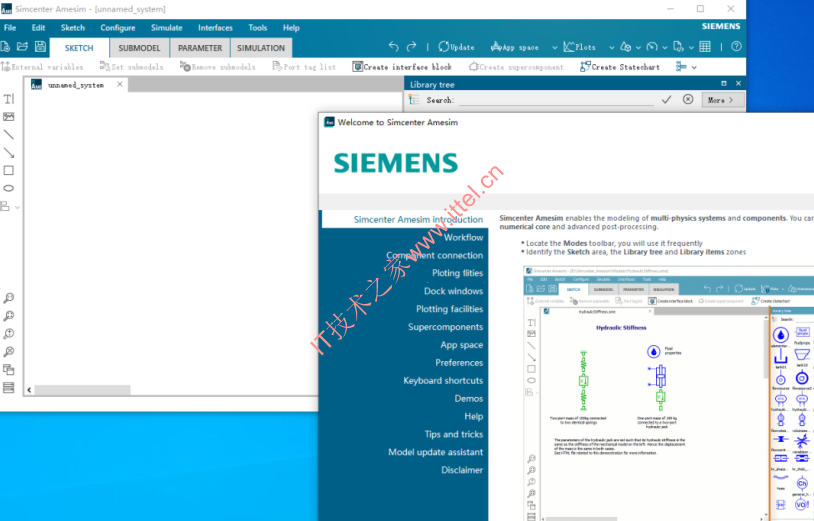
Task: Expand the align tools dropdown after Create Statechart
Action: click(694, 67)
